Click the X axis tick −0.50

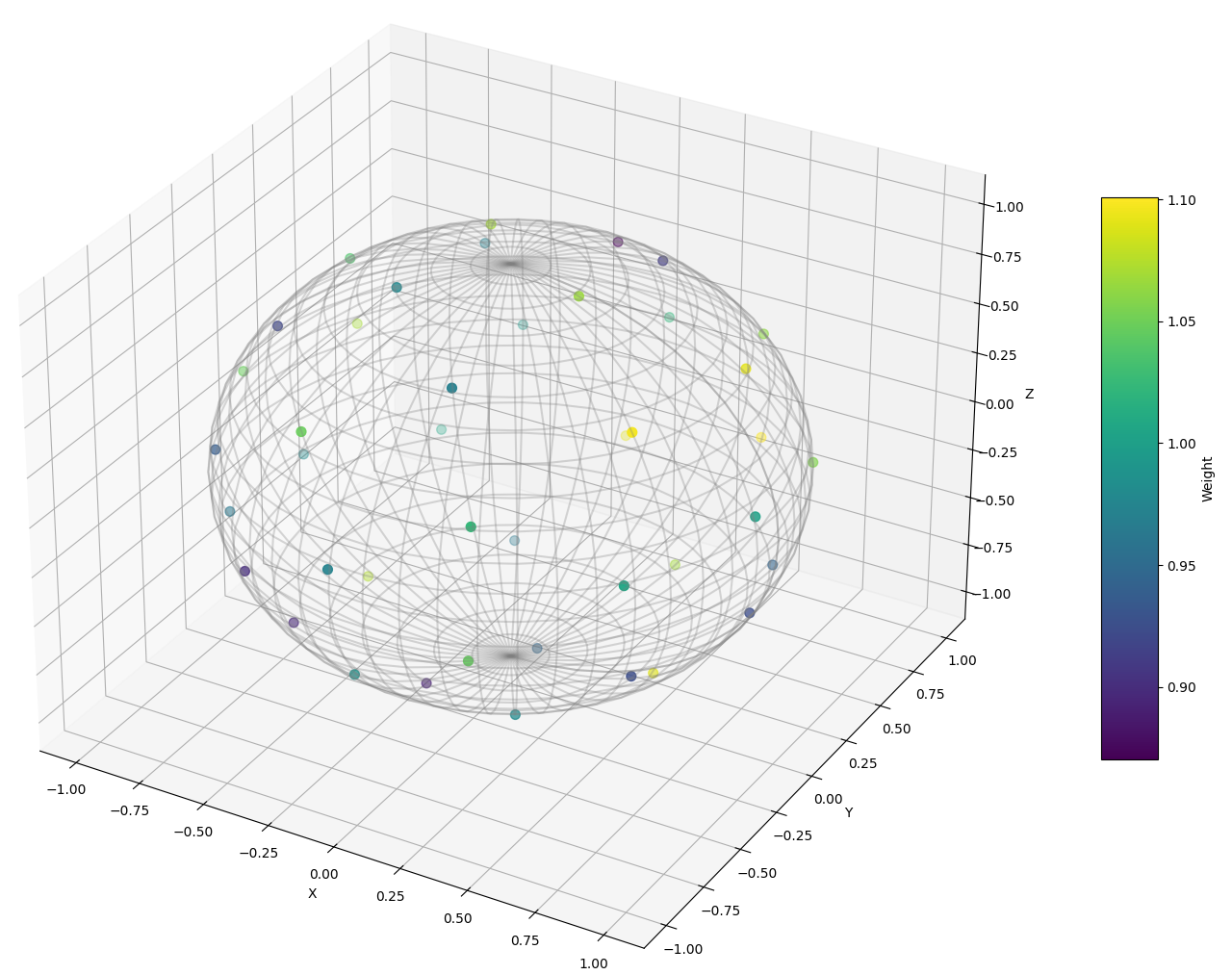pos(193,832)
